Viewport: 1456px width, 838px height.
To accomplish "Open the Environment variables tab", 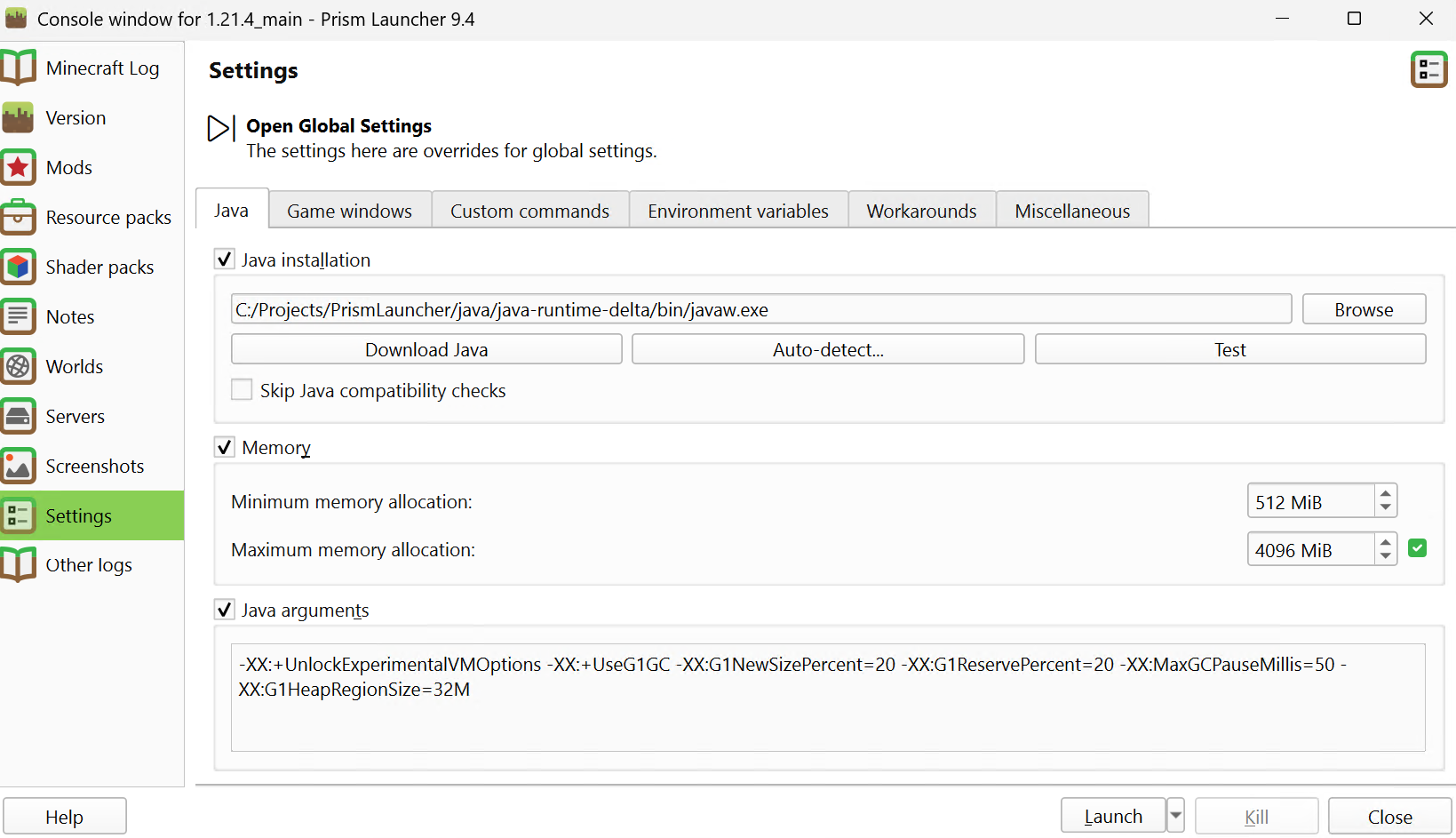I will click(738, 211).
